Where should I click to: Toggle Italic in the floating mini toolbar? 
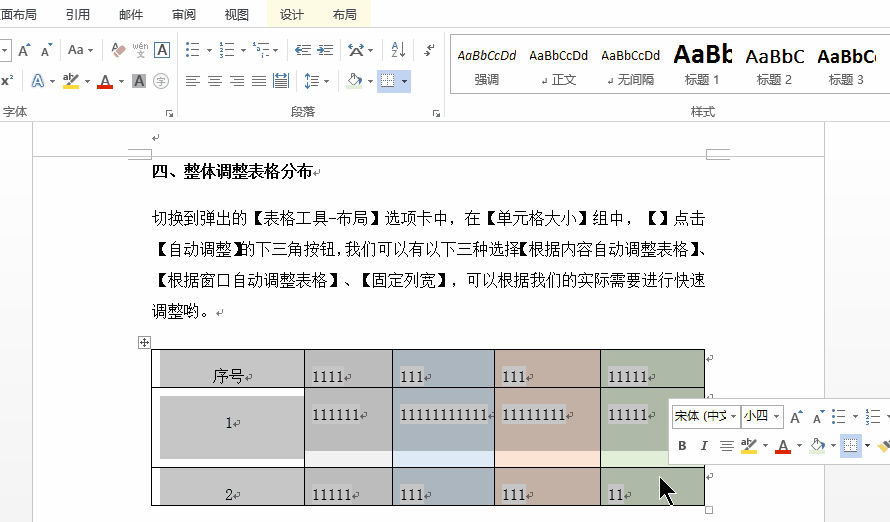coord(704,446)
